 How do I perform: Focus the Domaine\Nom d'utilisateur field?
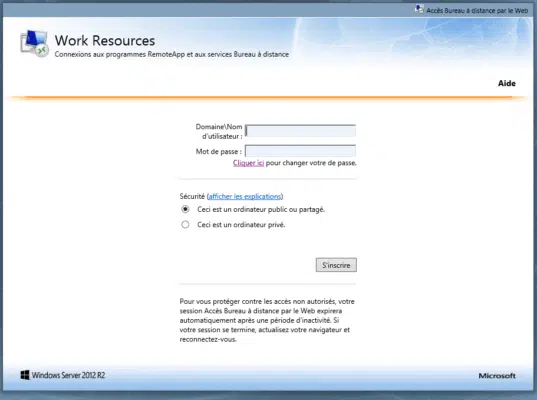click(x=301, y=131)
